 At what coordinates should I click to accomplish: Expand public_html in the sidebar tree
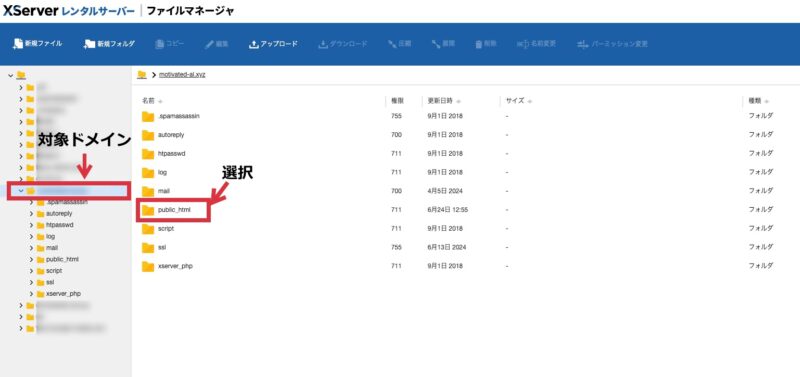pyautogui.click(x=32, y=260)
